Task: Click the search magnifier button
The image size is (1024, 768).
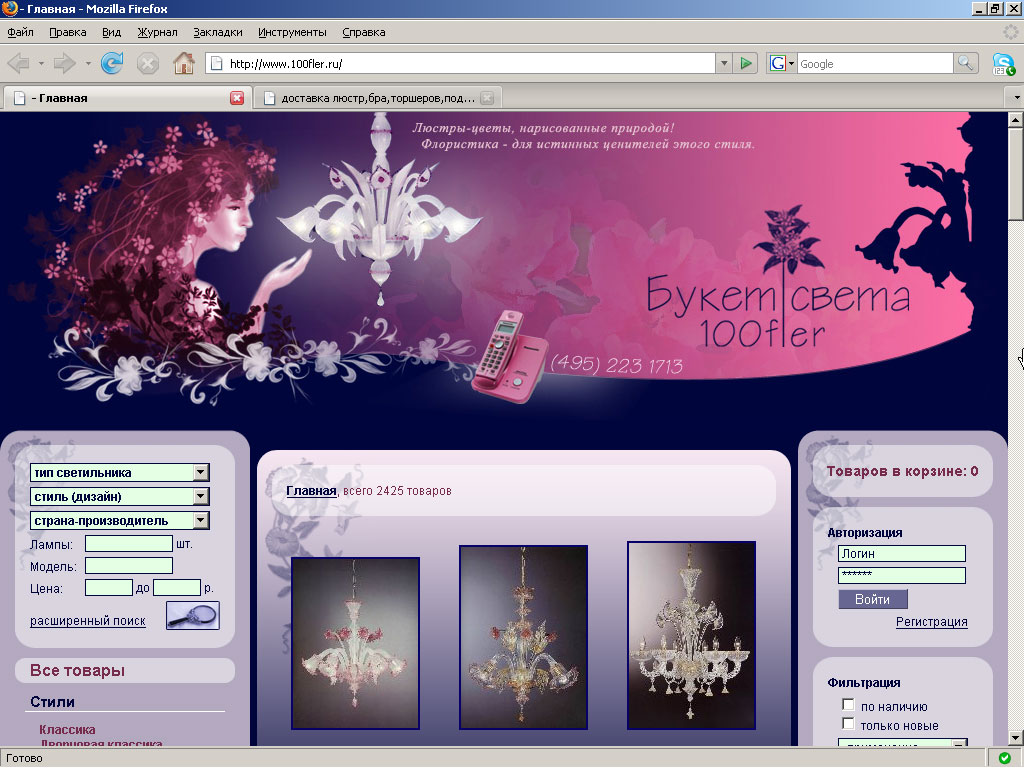Action: click(x=965, y=63)
